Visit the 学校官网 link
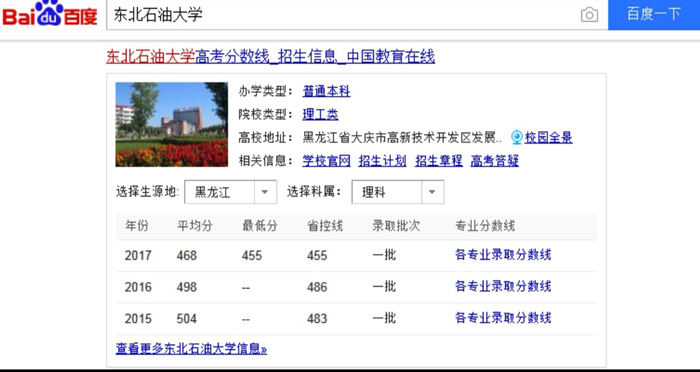The width and height of the screenshot is (700, 372). pos(326,161)
